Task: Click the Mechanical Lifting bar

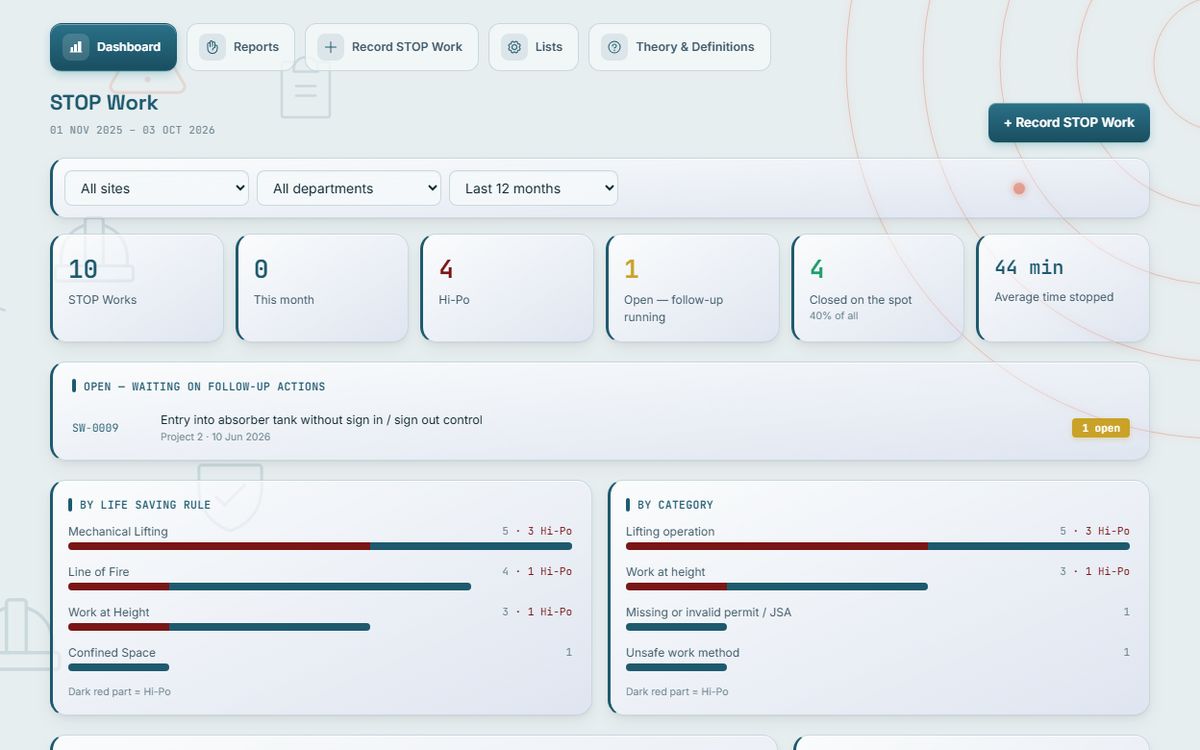Action: click(x=320, y=546)
